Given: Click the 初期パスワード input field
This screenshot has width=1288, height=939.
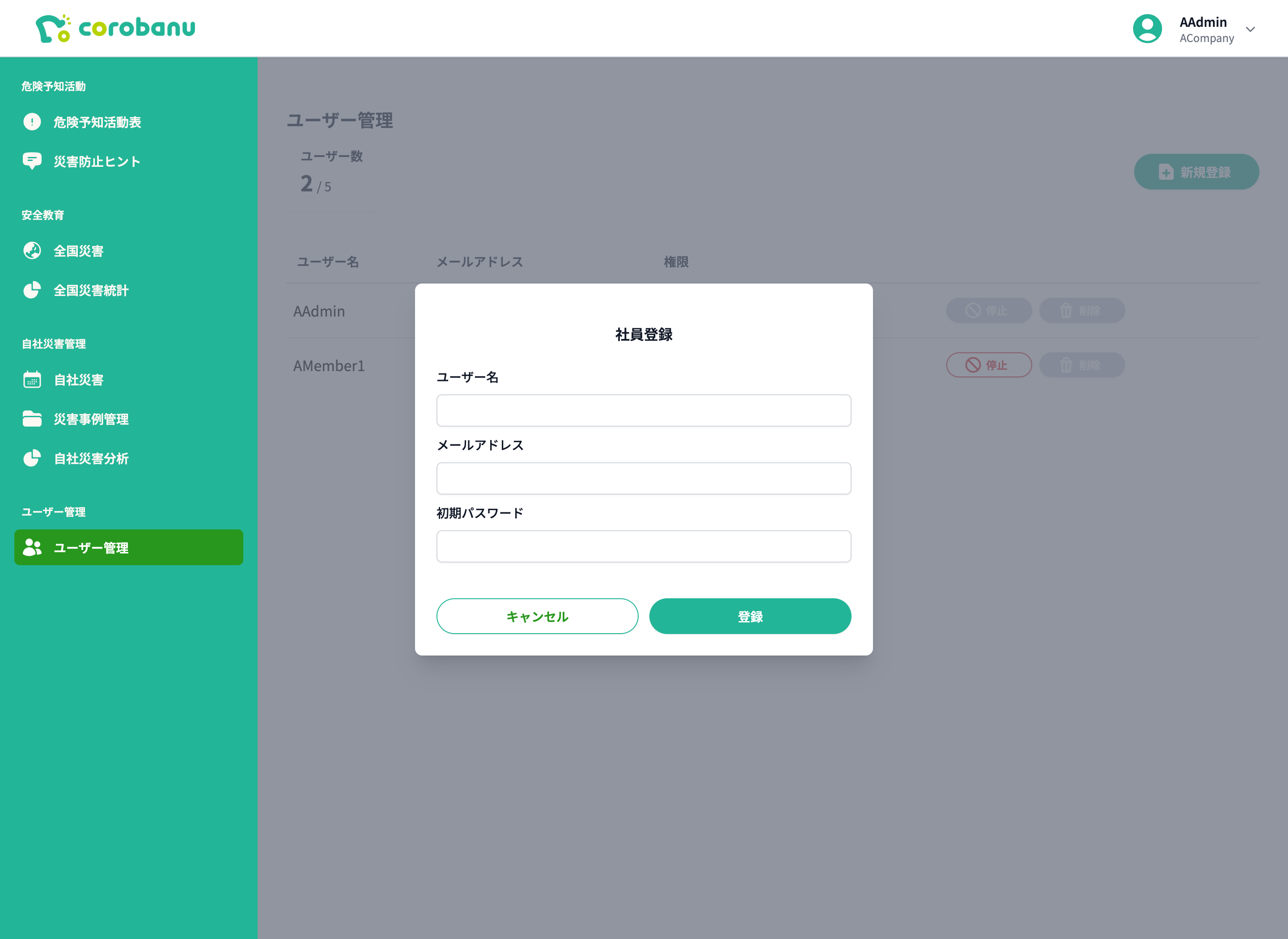Looking at the screenshot, I should pyautogui.click(x=644, y=546).
